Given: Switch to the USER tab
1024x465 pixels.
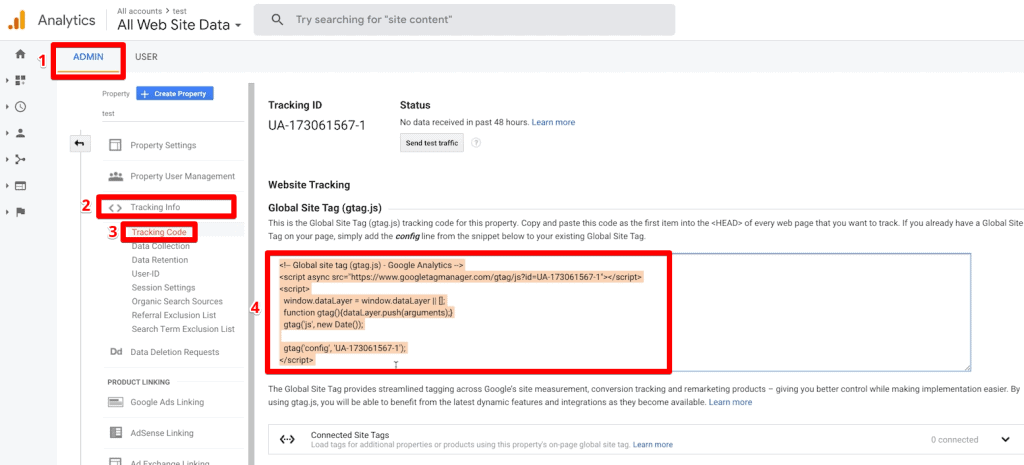Looking at the screenshot, I should click(x=146, y=57).
